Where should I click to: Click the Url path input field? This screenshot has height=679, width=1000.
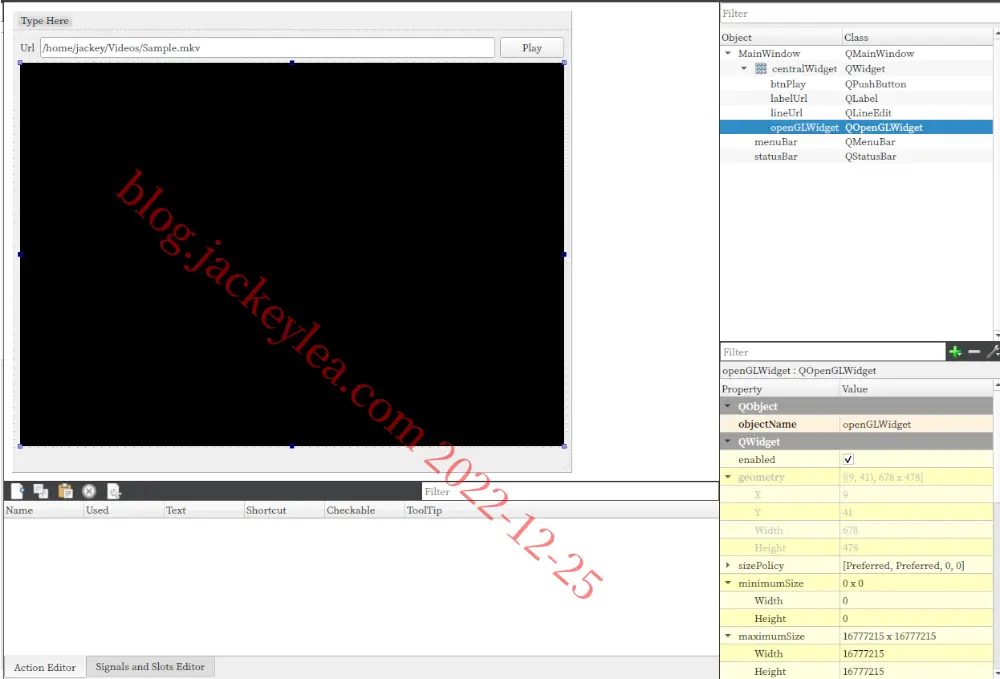267,48
